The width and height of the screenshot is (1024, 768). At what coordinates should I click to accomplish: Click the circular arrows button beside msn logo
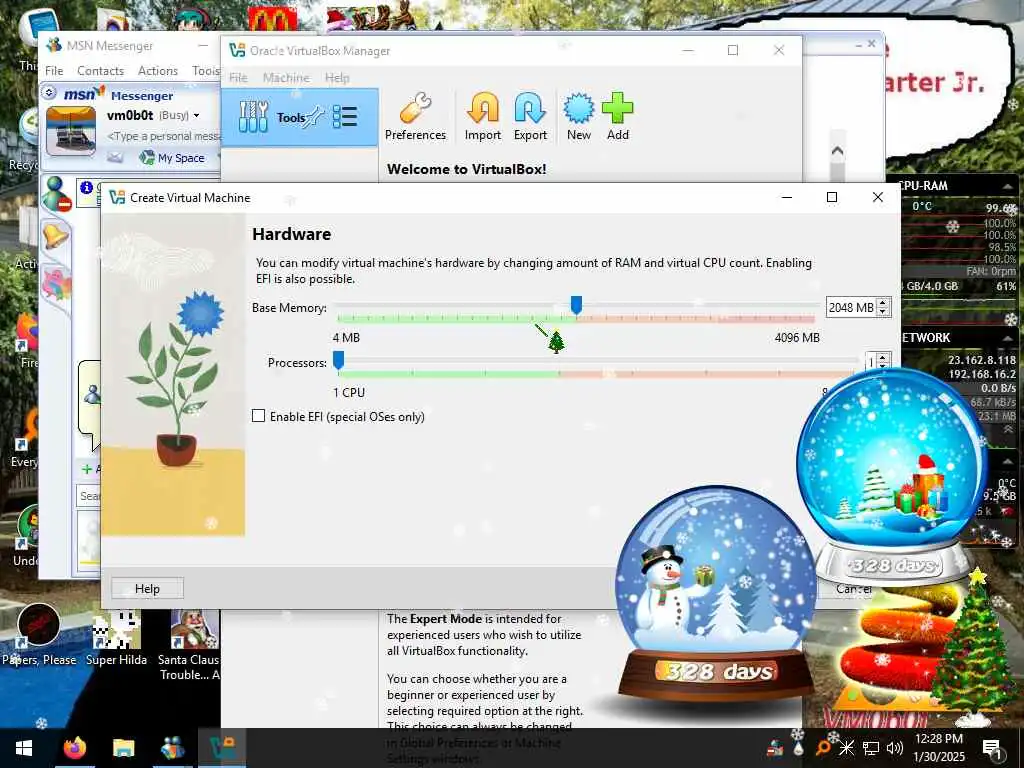coord(50,93)
